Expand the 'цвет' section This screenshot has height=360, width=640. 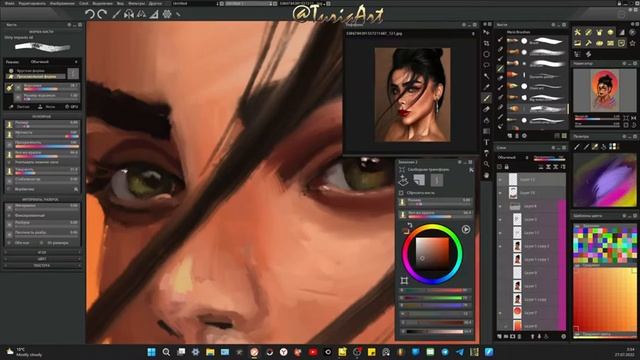(x=42, y=259)
